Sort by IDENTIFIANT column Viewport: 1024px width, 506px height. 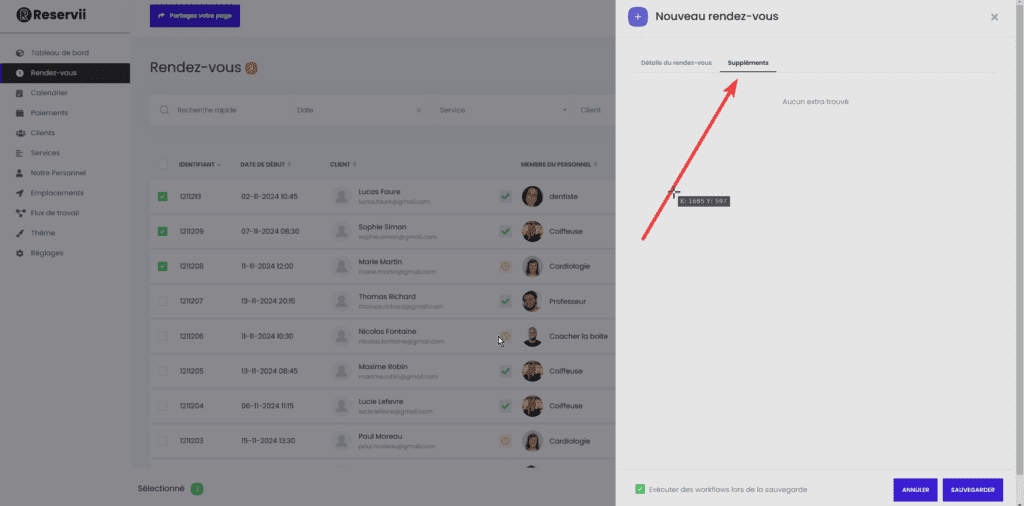coord(199,165)
